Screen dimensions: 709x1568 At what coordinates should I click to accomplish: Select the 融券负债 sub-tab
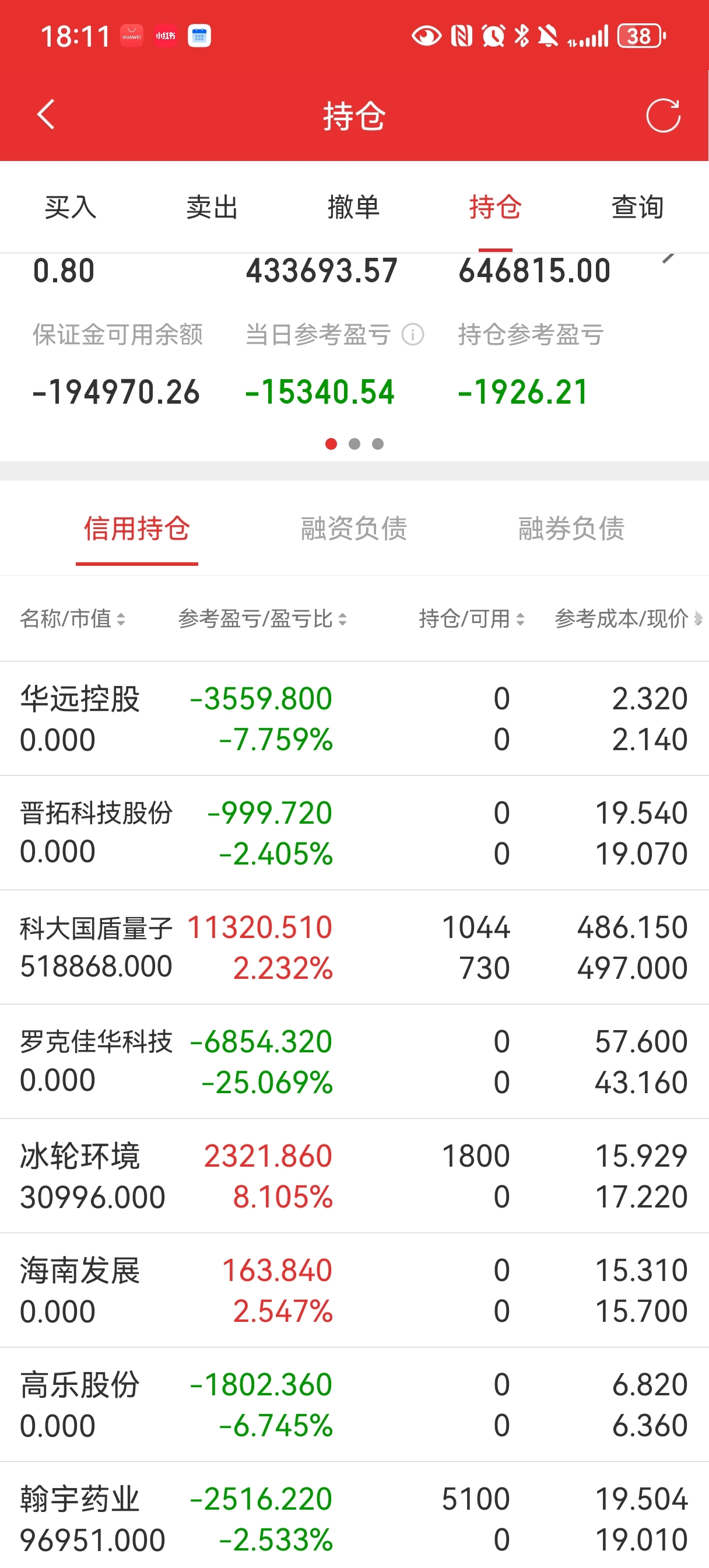[x=571, y=528]
